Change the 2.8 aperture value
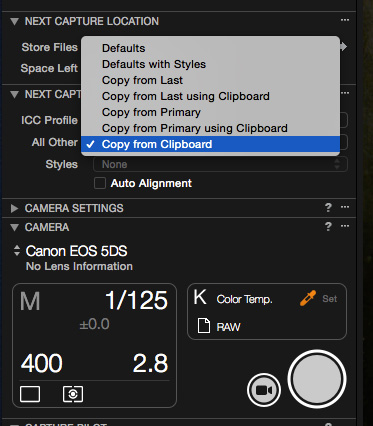This screenshot has width=373, height=426. point(150,363)
